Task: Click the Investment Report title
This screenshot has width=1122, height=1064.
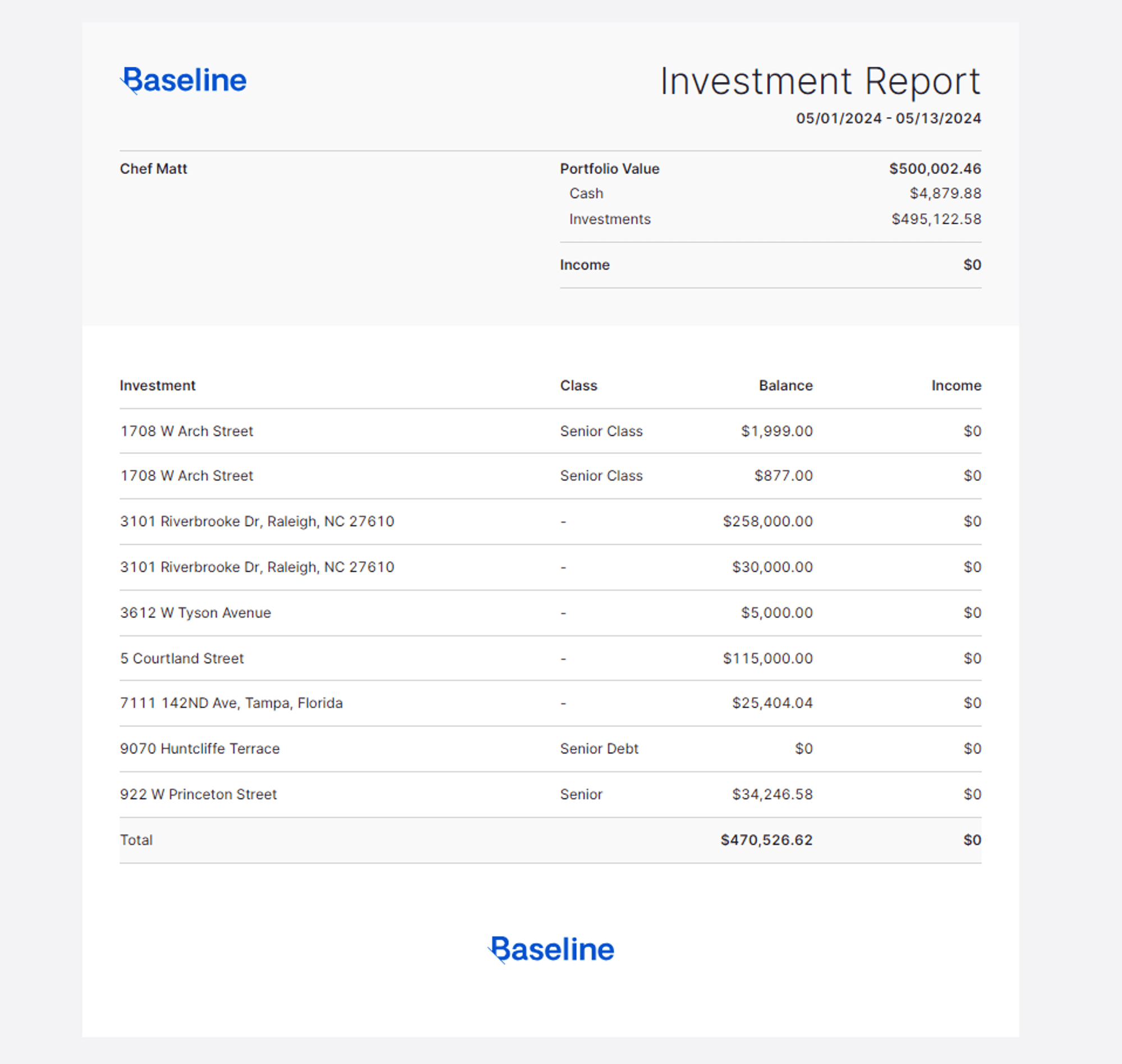Action: (820, 81)
